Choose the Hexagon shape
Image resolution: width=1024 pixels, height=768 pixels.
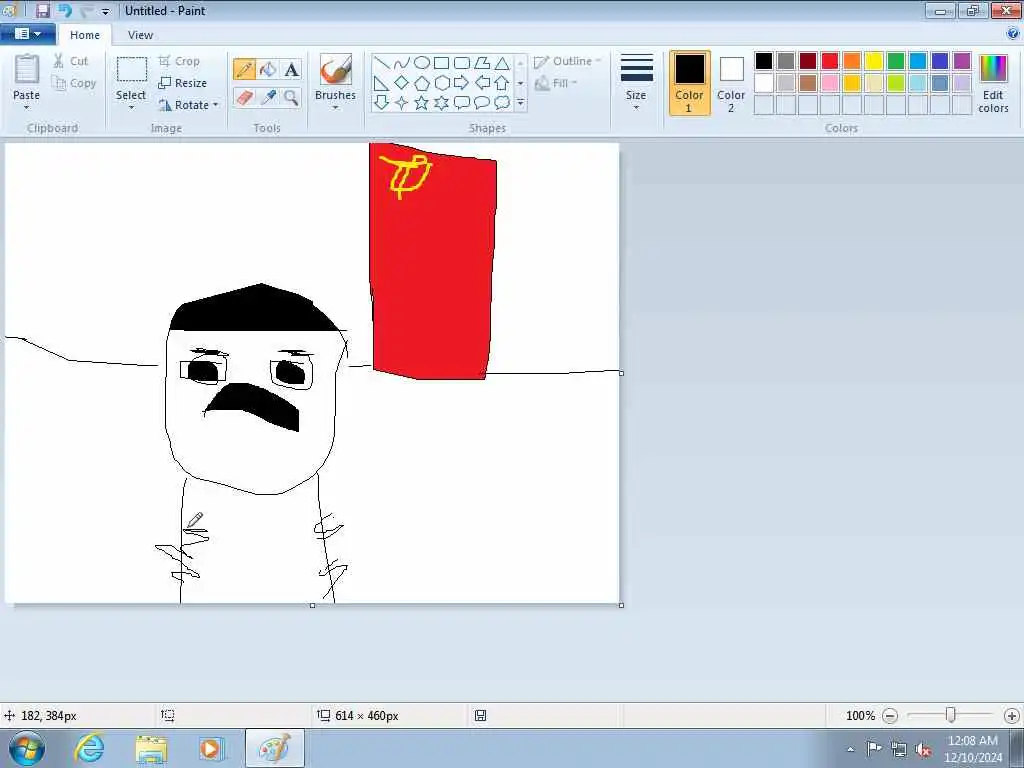(x=441, y=83)
